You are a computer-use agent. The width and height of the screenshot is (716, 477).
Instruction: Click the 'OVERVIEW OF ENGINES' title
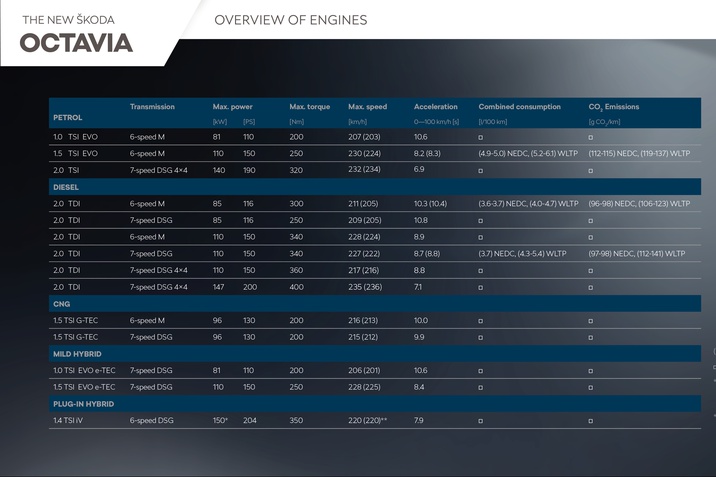pos(290,20)
